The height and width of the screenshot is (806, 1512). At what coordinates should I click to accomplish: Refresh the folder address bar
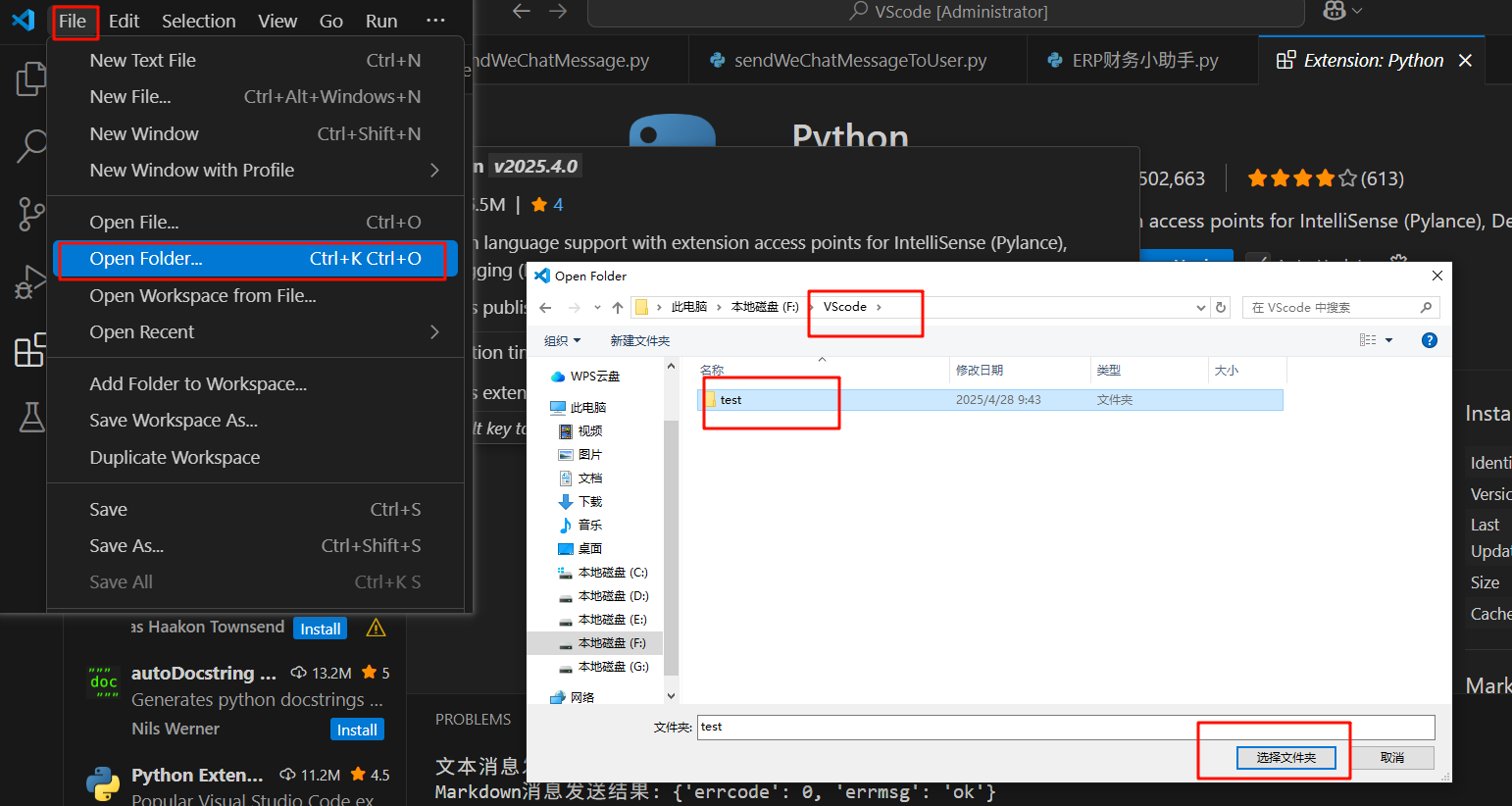1221,308
